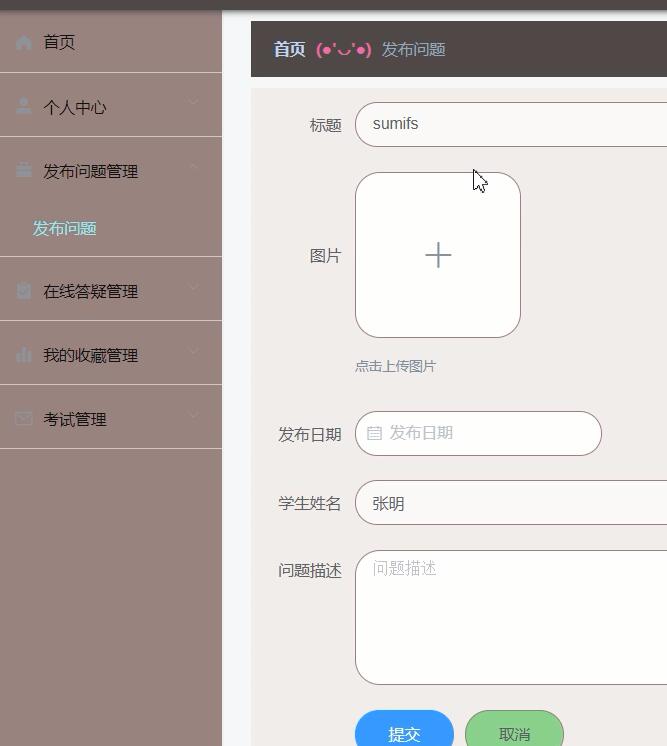Click the 学生姓名 field label

tap(310, 503)
